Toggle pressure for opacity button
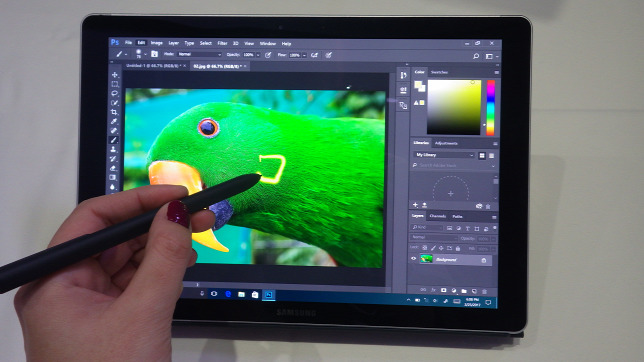The image size is (644, 362). [268, 55]
